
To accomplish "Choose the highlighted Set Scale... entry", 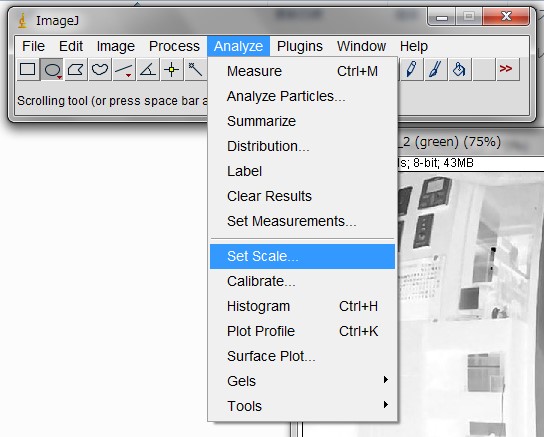I will [303, 256].
